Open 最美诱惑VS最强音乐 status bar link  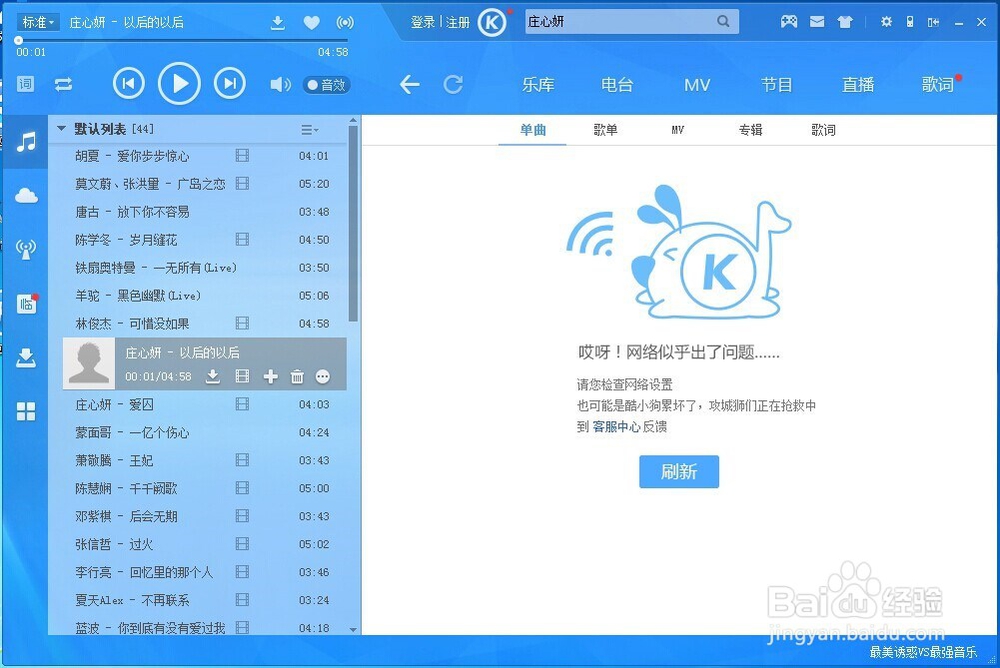pyautogui.click(x=923, y=652)
